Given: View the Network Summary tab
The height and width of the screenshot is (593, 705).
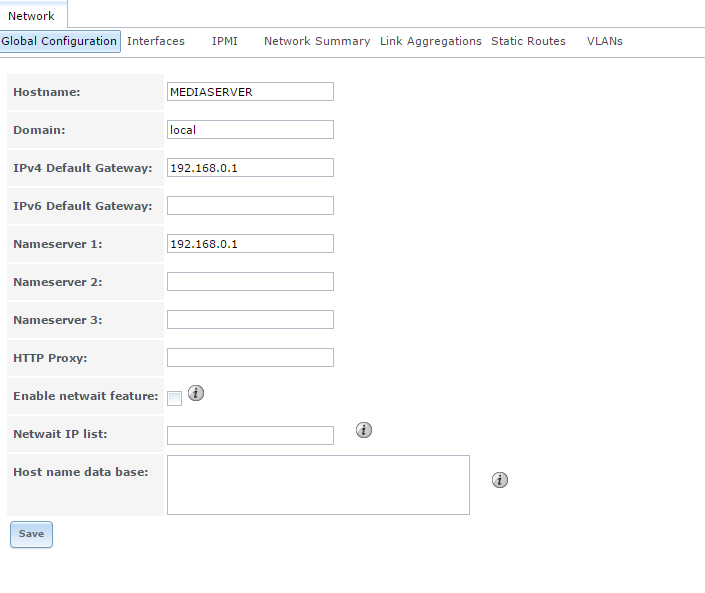Looking at the screenshot, I should [317, 41].
